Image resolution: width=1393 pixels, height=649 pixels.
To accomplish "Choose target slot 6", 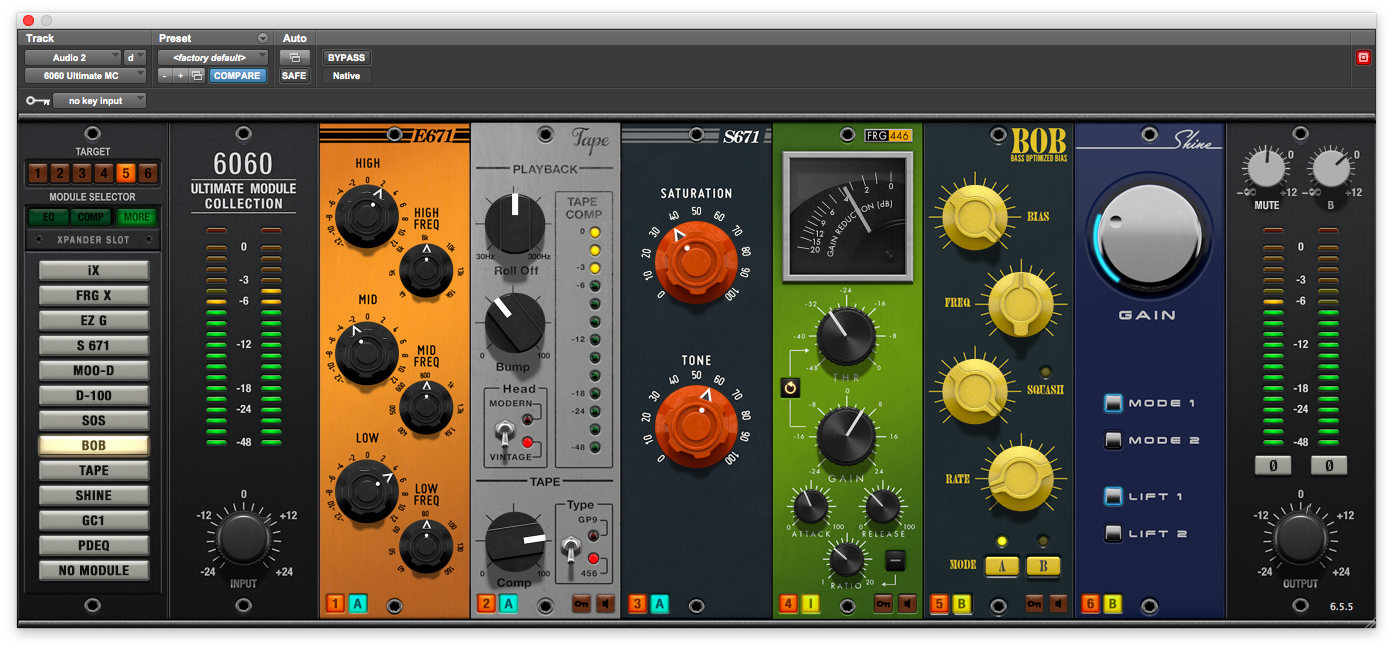I will tap(148, 173).
